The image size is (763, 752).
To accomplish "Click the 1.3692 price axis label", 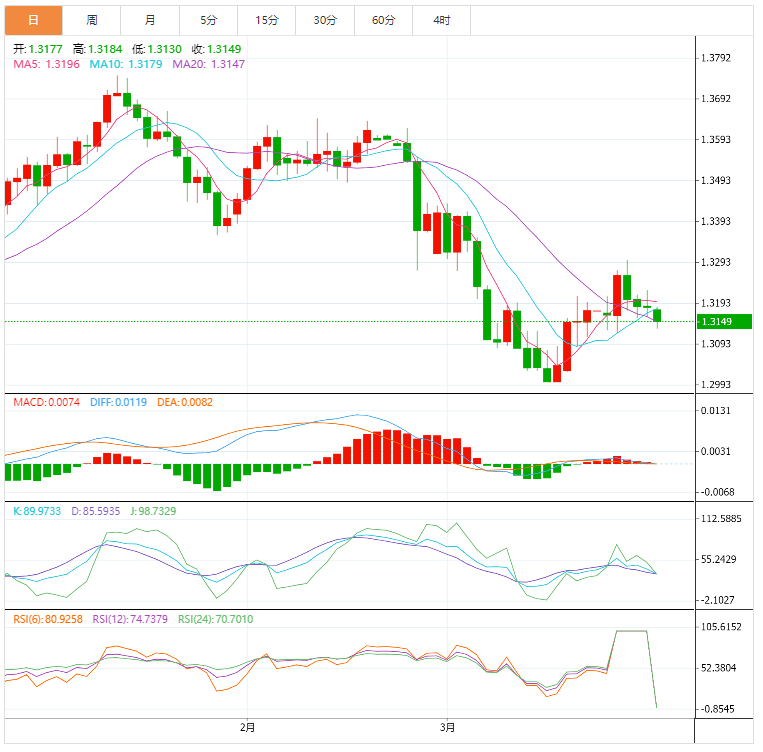I will (x=715, y=99).
